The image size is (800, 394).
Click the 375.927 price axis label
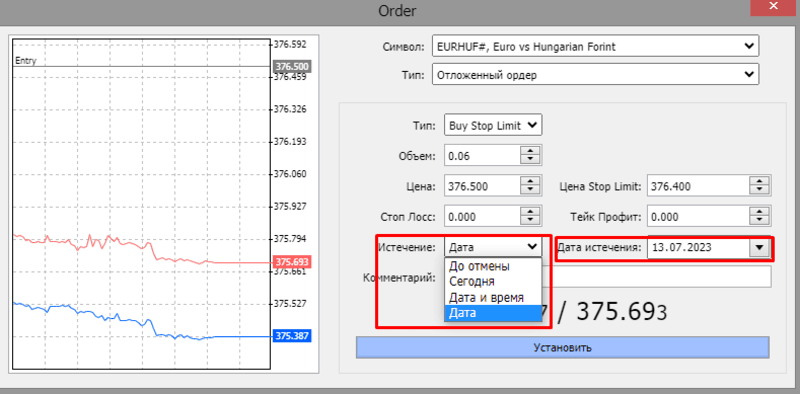(290, 207)
